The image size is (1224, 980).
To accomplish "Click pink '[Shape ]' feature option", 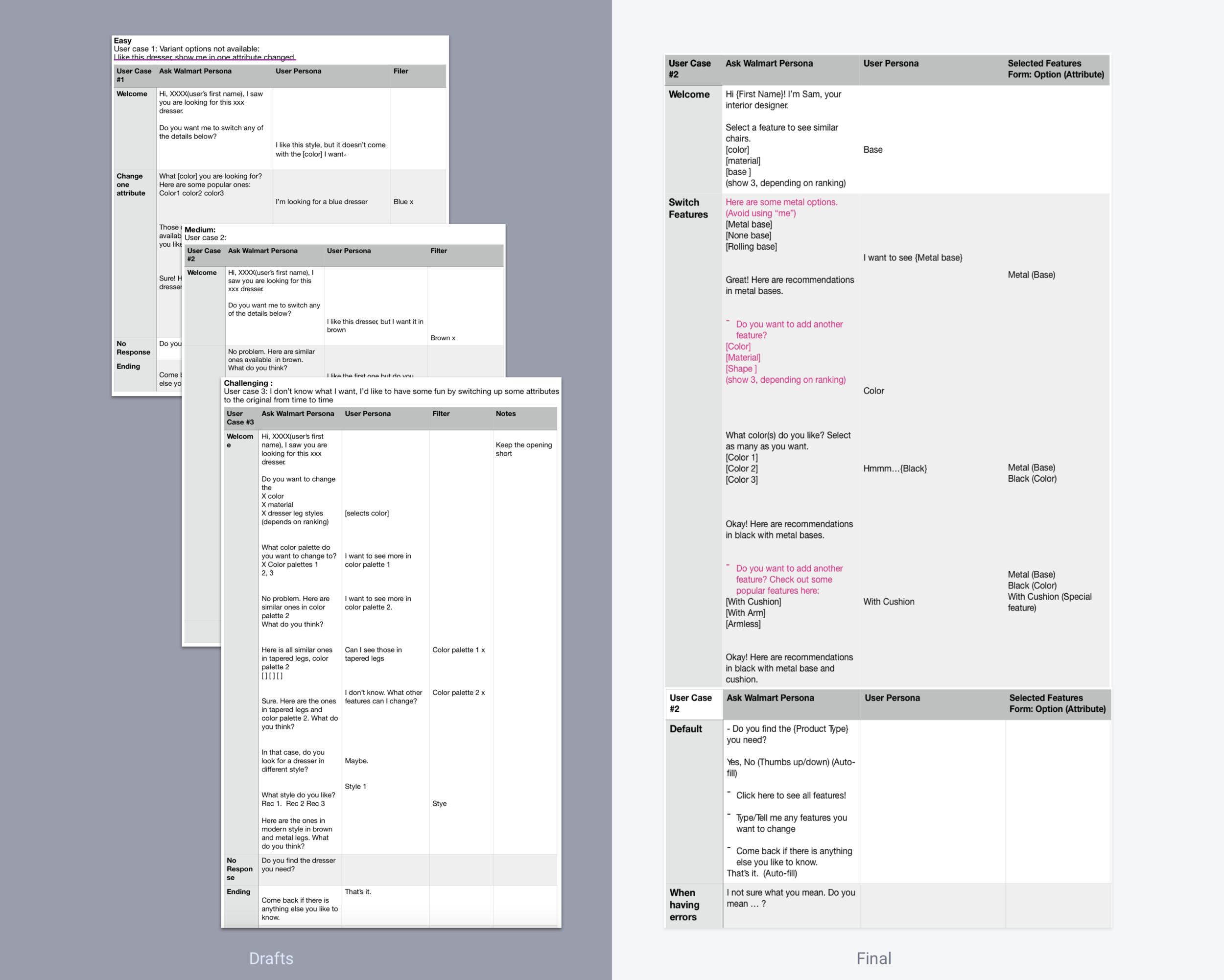I will pos(741,368).
